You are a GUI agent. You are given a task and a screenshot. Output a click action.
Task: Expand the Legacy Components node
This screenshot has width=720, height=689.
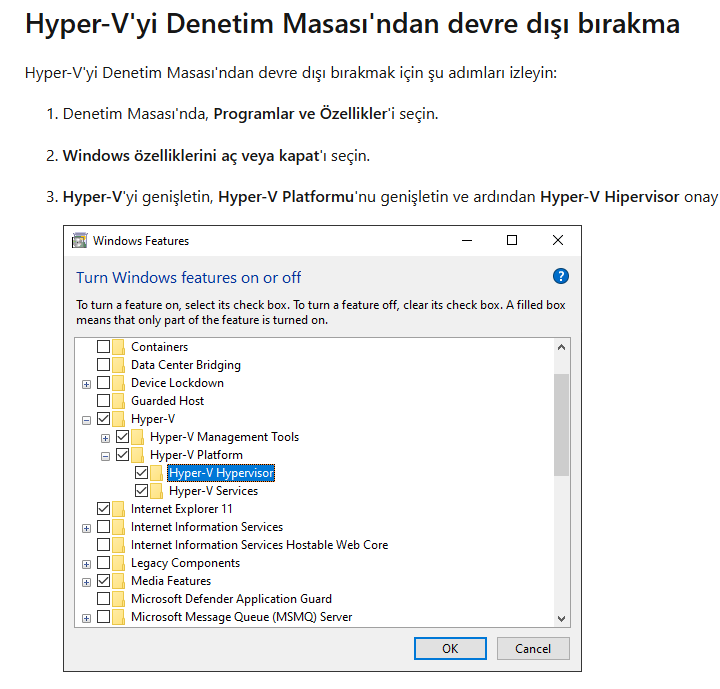click(x=86, y=565)
